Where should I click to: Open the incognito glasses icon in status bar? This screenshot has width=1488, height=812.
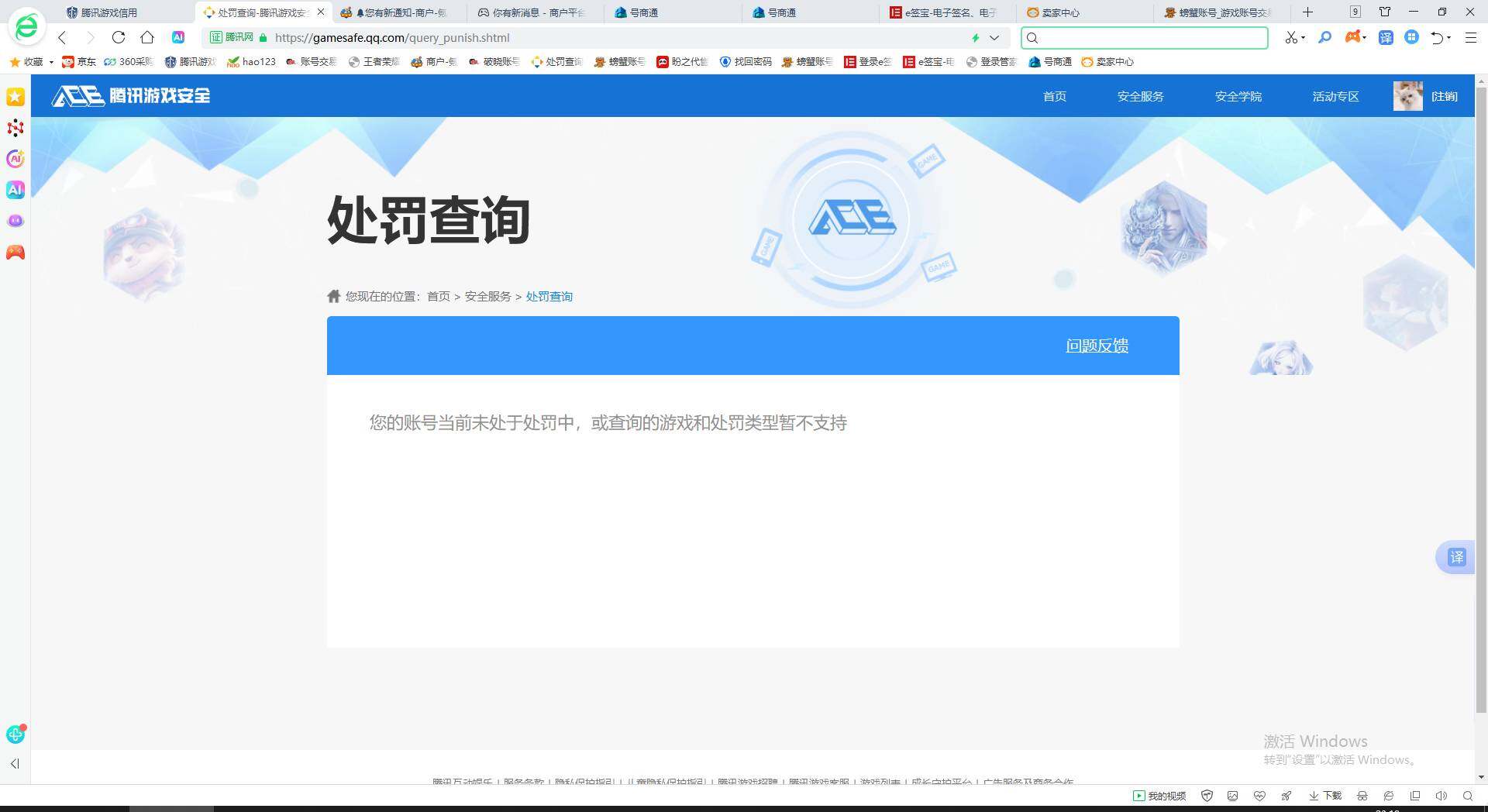pos(1362,796)
